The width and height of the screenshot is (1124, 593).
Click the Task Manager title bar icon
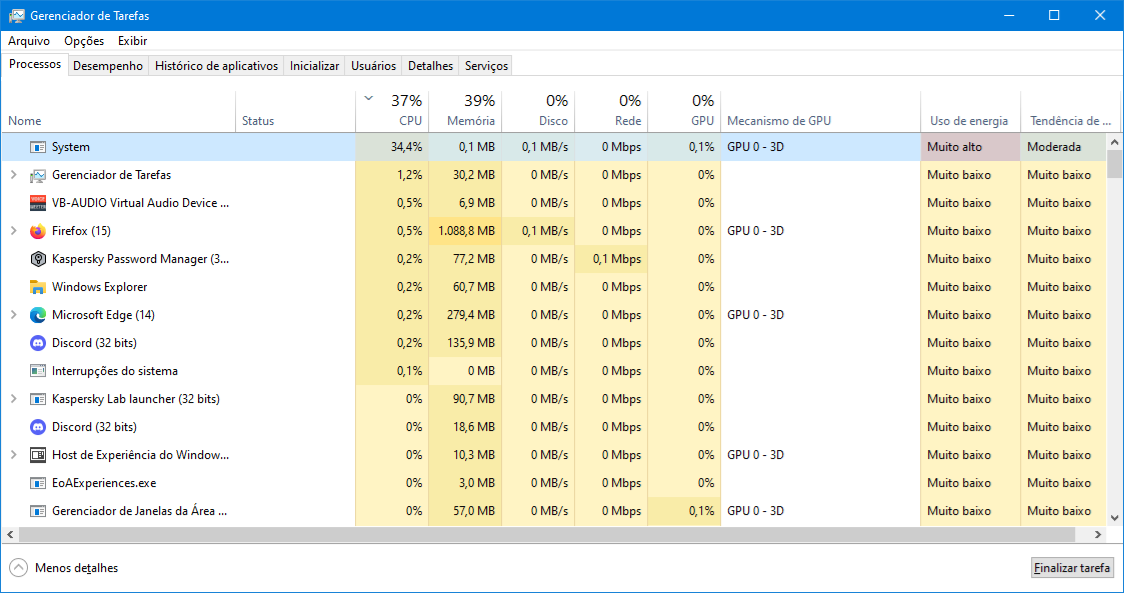point(16,15)
